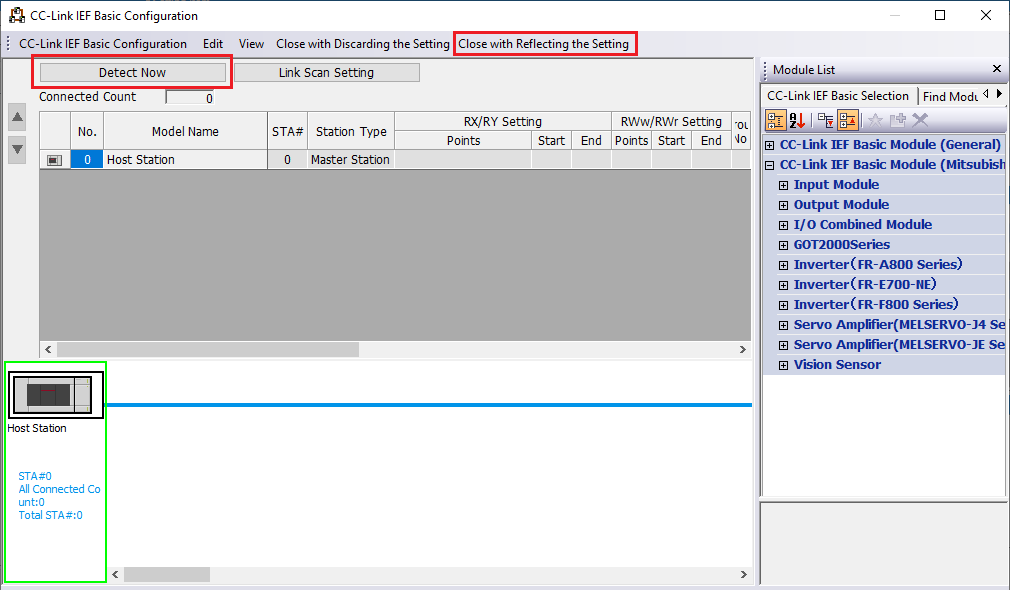Close the CC-Link IEF Basic Configuration window

tap(986, 15)
